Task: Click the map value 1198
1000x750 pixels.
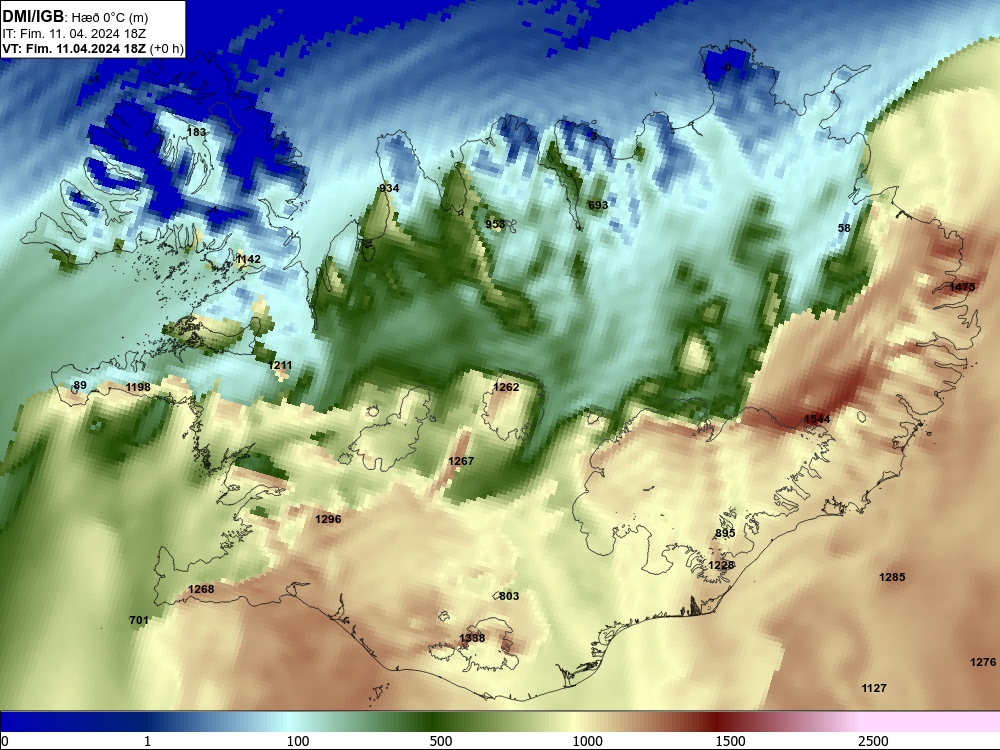Action: (138, 387)
